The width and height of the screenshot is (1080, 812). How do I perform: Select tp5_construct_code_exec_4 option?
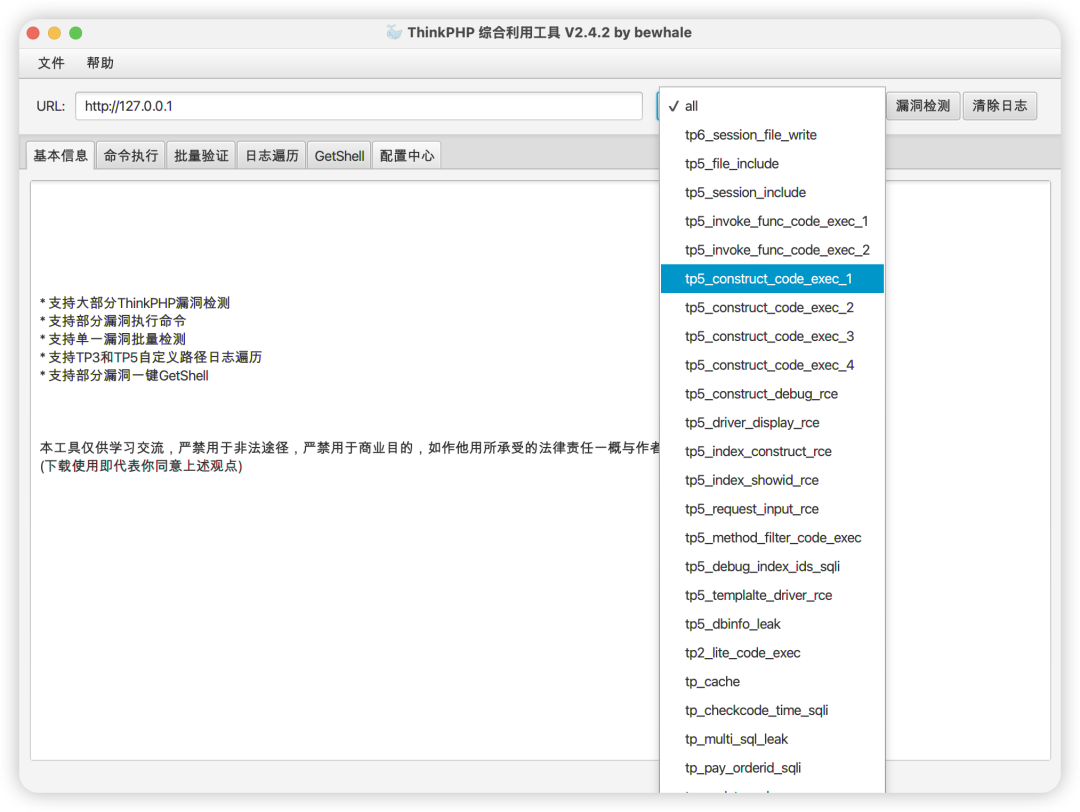coord(772,365)
